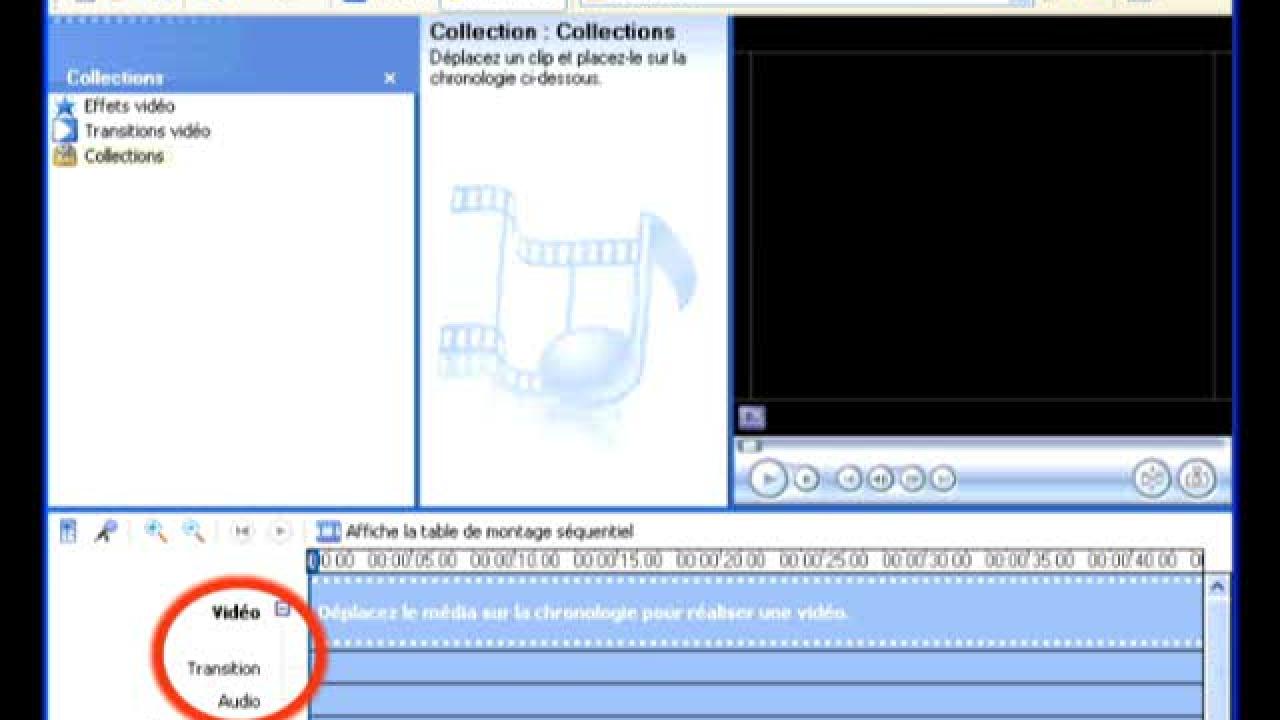Toggle full screen preview icon

(x=752, y=417)
